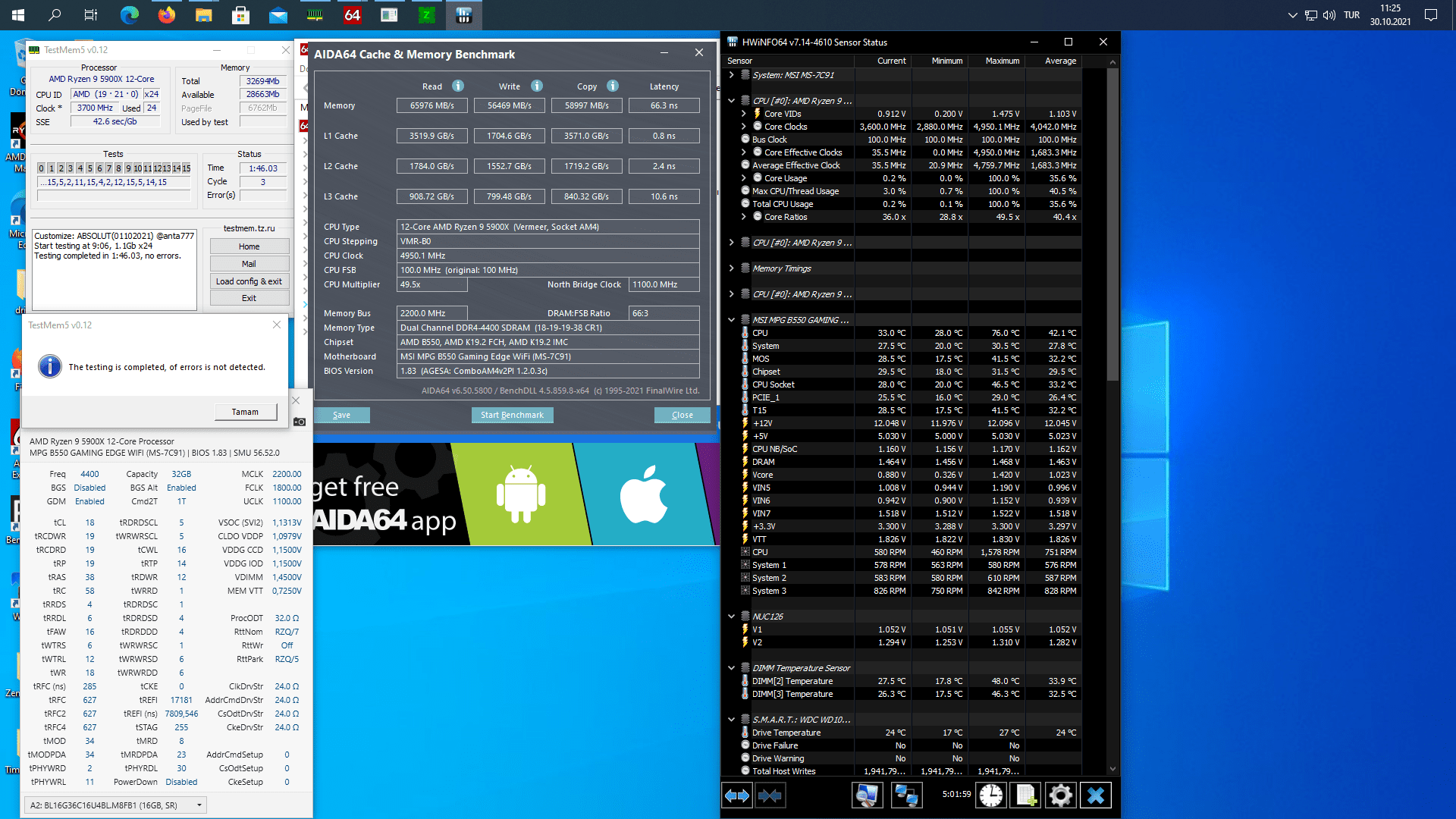1456x819 pixels.
Task: Click HWiNFO expand panel arrows icon
Action: [x=737, y=795]
